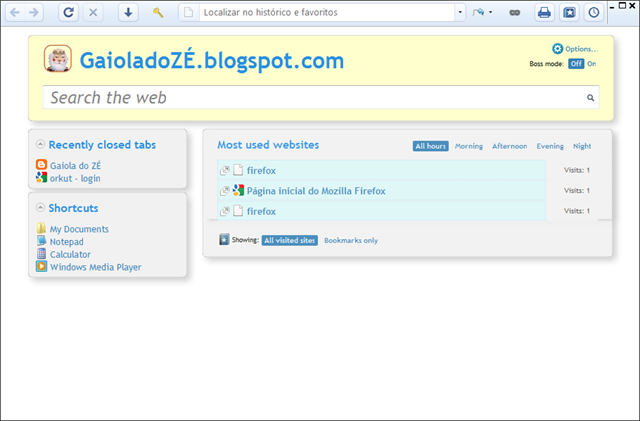Viewport: 640px width, 421px height.
Task: Click the page icon beside the address bar
Action: [189, 13]
